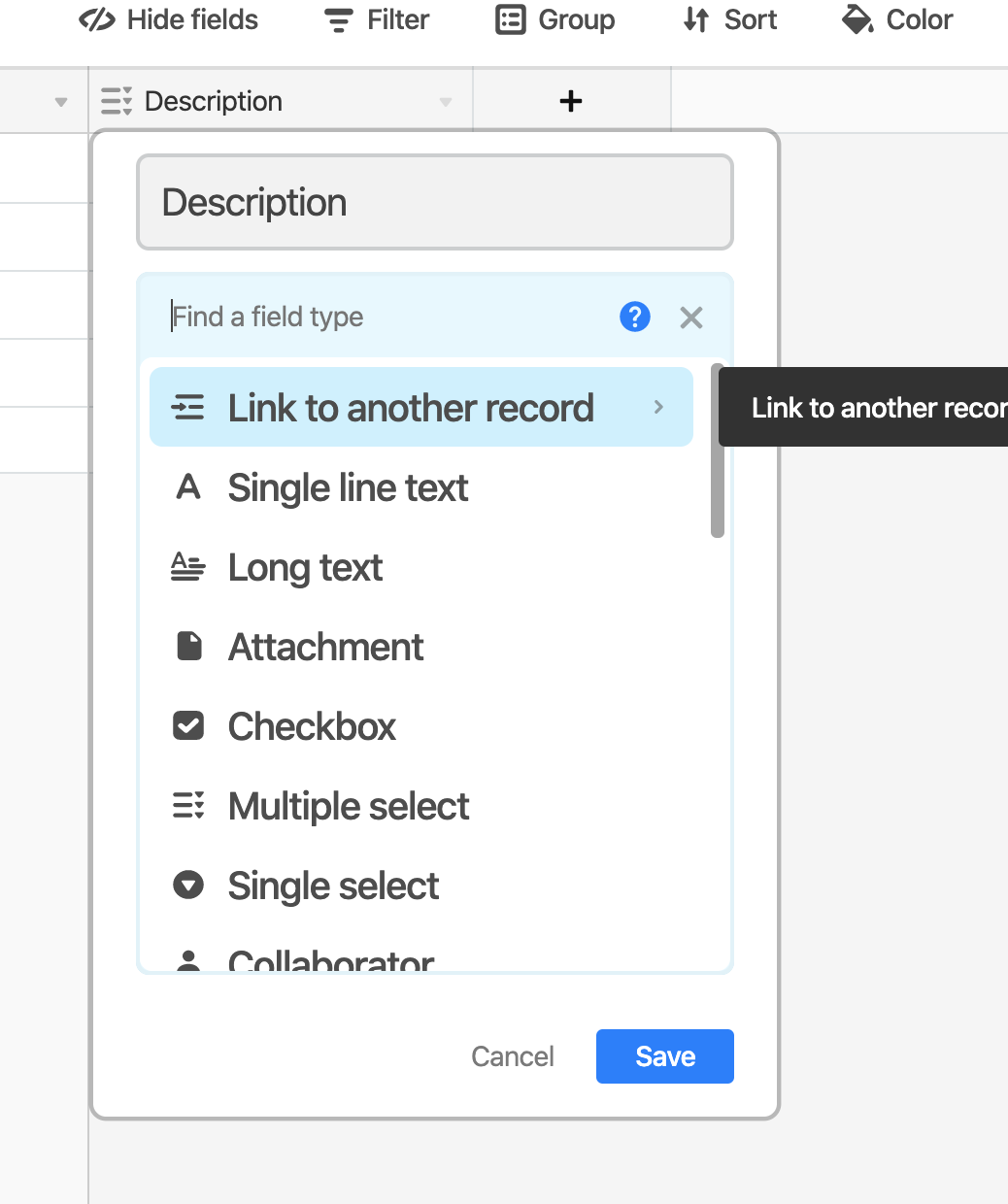Image resolution: width=1008 pixels, height=1204 pixels.
Task: Clear the field type search with X
Action: (691, 318)
